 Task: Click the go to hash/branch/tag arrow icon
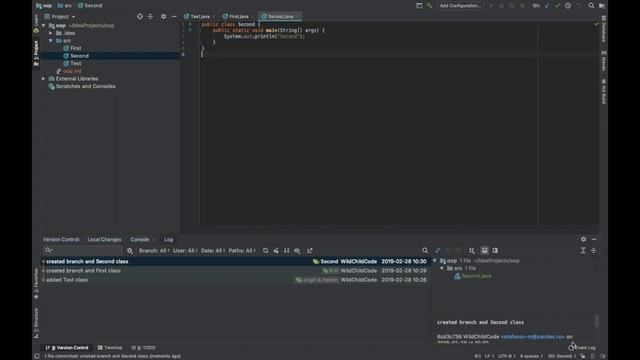click(x=310, y=251)
